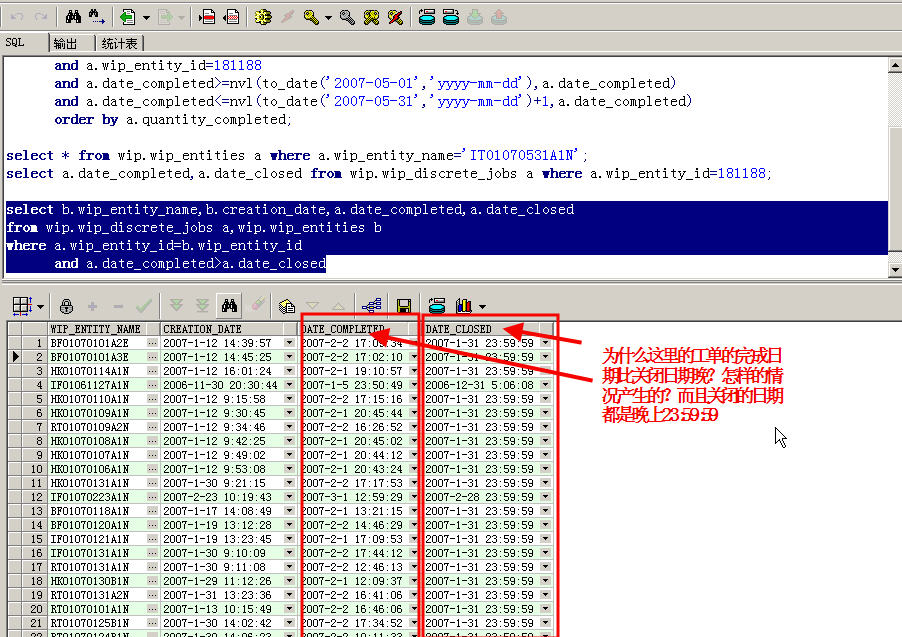
Task: Click the linked query tree icon in grid toolbar
Action: [x=372, y=306]
